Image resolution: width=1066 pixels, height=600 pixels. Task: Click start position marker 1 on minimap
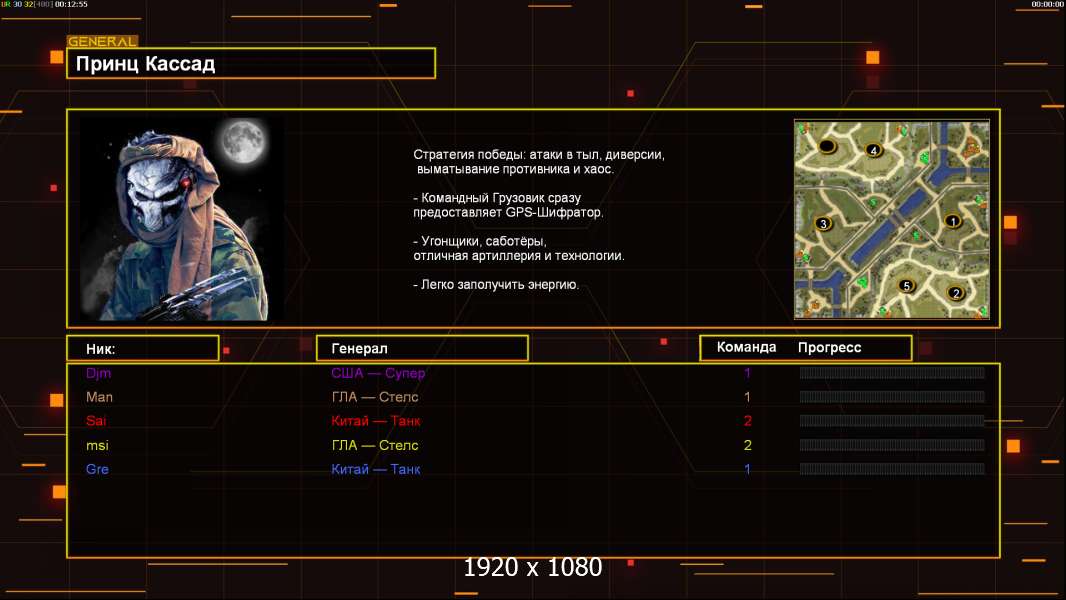point(952,221)
